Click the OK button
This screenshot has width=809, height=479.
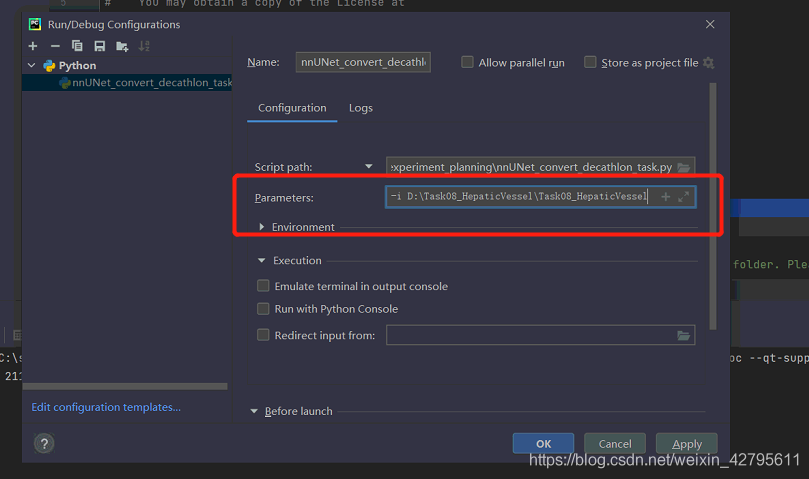(x=543, y=443)
